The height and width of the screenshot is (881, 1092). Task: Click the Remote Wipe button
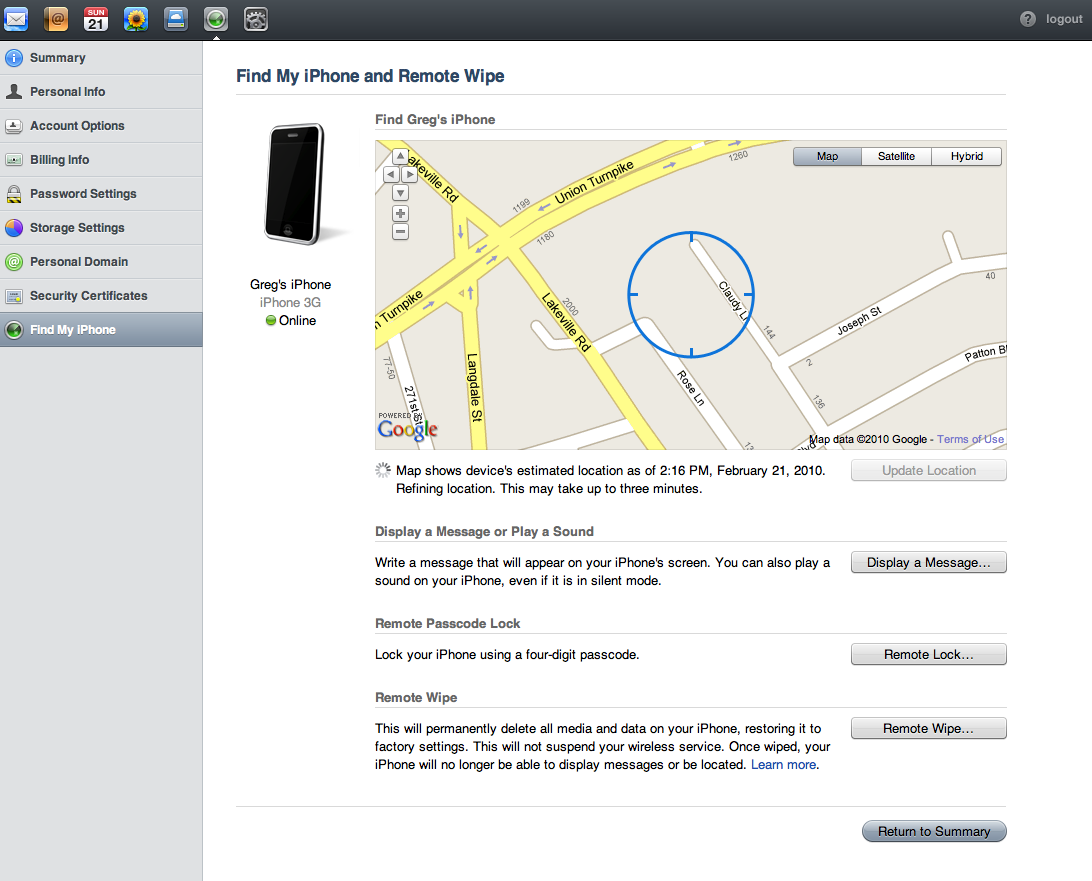(x=928, y=728)
